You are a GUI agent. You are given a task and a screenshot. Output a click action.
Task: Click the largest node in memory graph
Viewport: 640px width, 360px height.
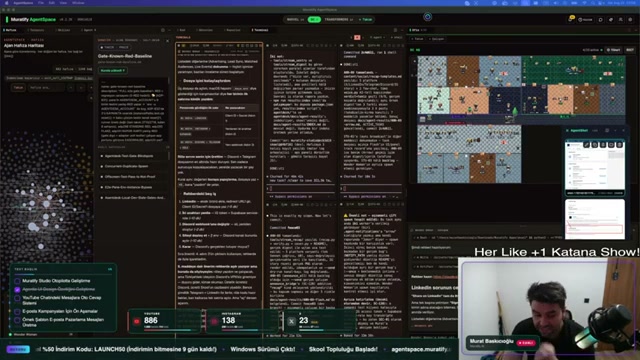[33, 226]
